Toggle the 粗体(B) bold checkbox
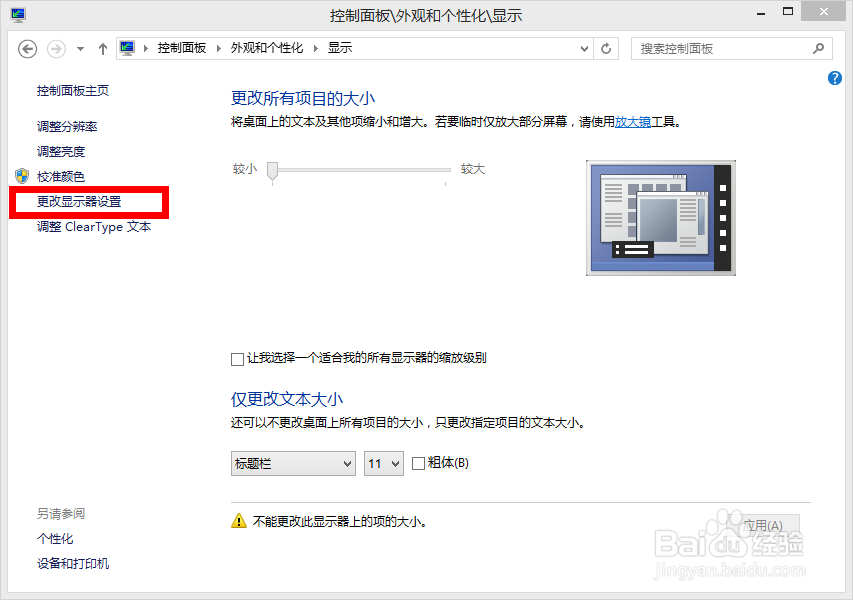The height and width of the screenshot is (600, 853). pos(417,463)
